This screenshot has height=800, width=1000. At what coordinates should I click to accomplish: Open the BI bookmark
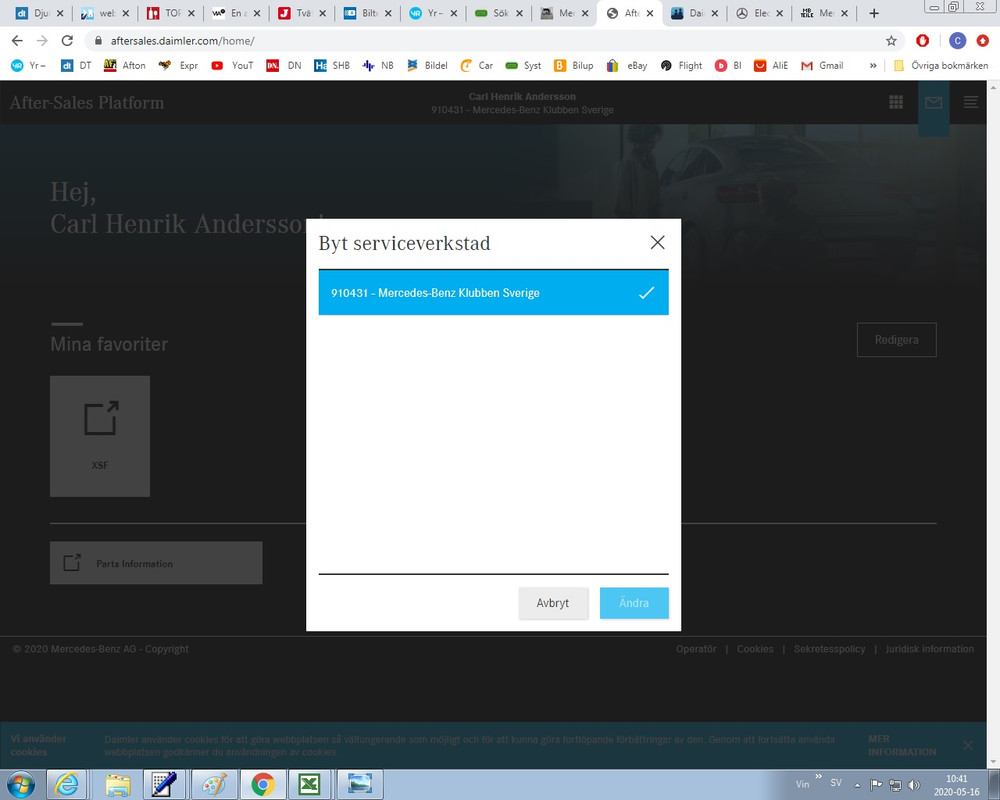(728, 65)
